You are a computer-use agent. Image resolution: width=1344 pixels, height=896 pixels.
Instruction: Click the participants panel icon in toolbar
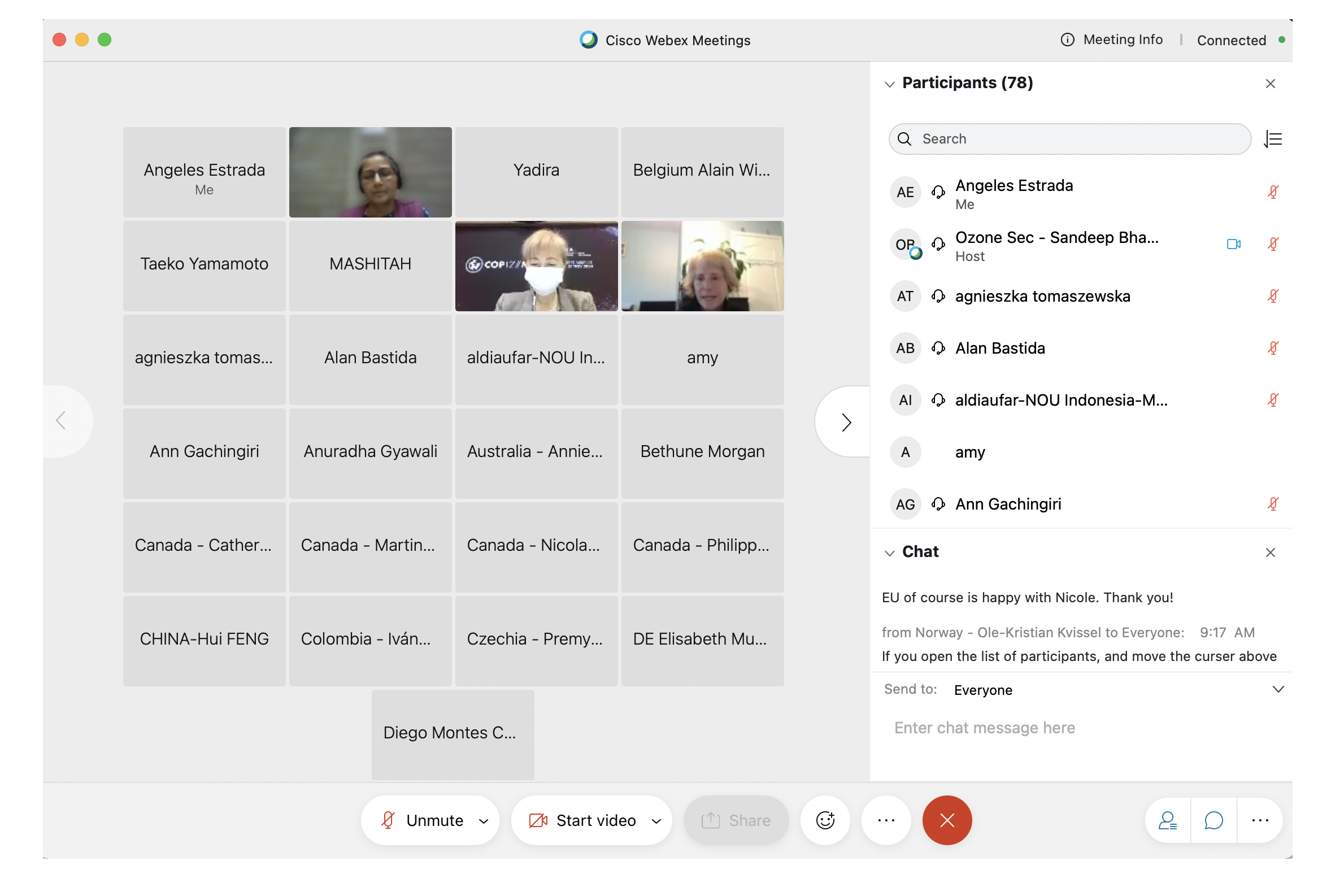(1167, 820)
